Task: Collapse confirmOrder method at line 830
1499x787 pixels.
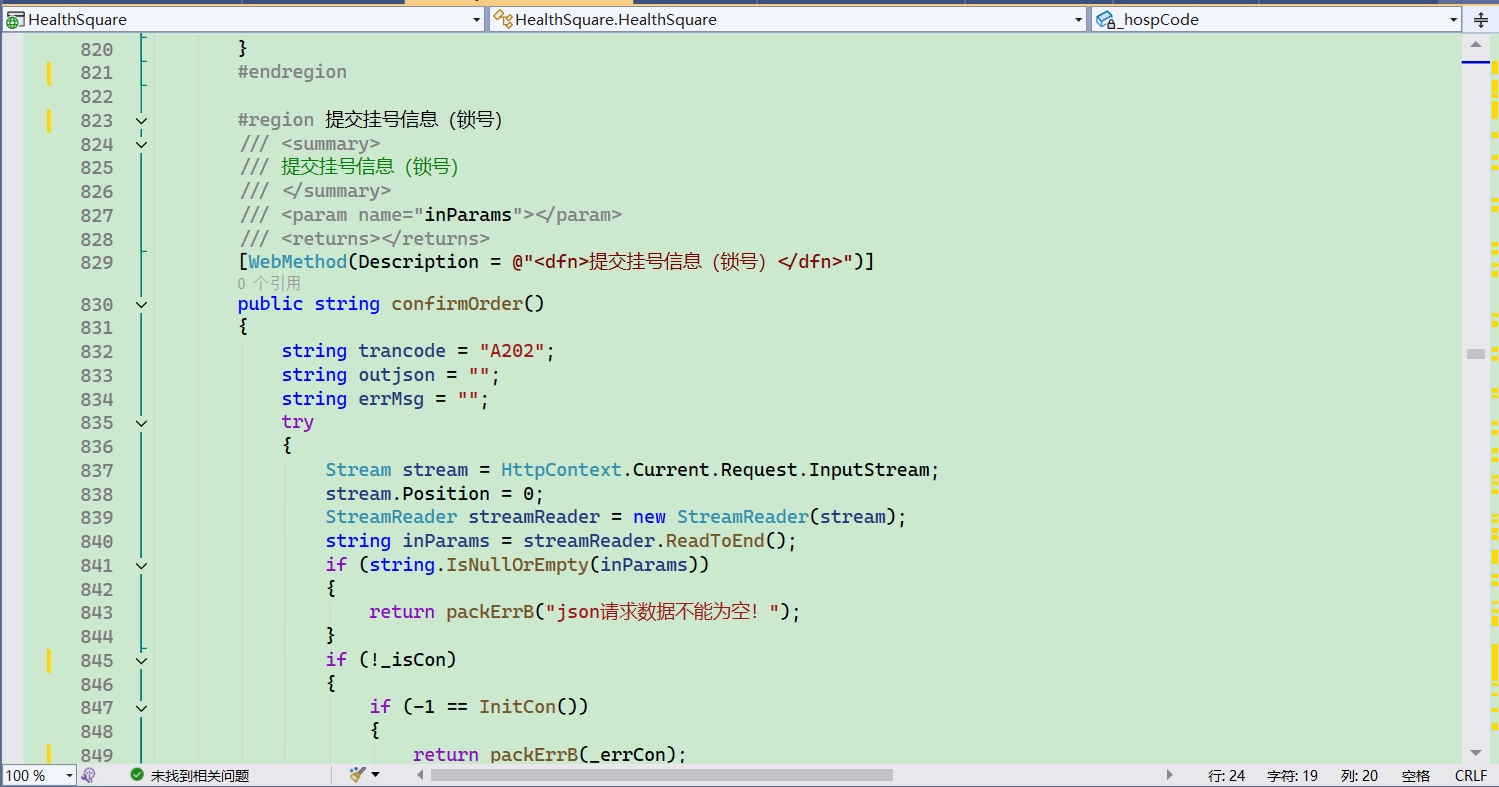Action: click(141, 304)
